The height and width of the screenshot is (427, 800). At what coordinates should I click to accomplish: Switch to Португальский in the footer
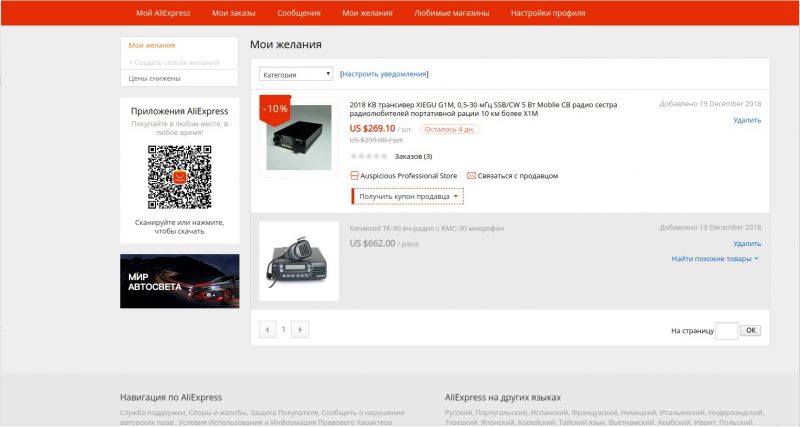point(501,413)
